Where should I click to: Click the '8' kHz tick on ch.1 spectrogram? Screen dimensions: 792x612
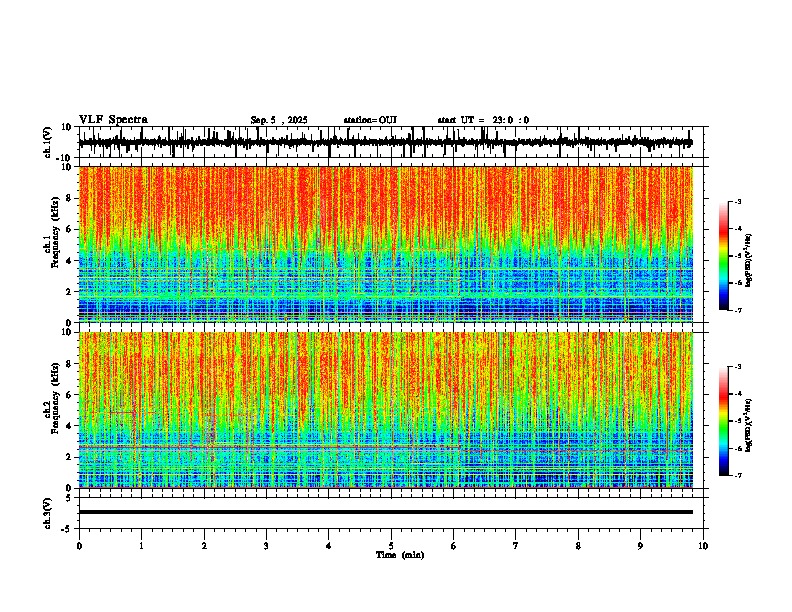click(70, 198)
